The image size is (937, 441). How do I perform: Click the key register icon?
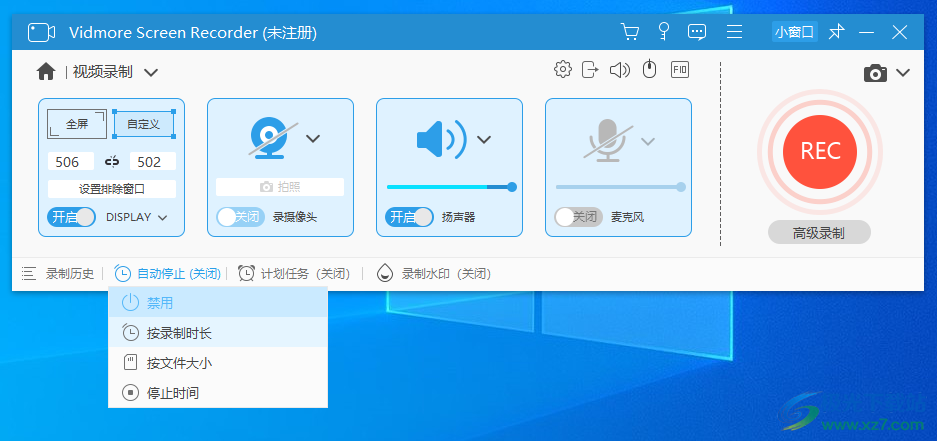(x=663, y=32)
